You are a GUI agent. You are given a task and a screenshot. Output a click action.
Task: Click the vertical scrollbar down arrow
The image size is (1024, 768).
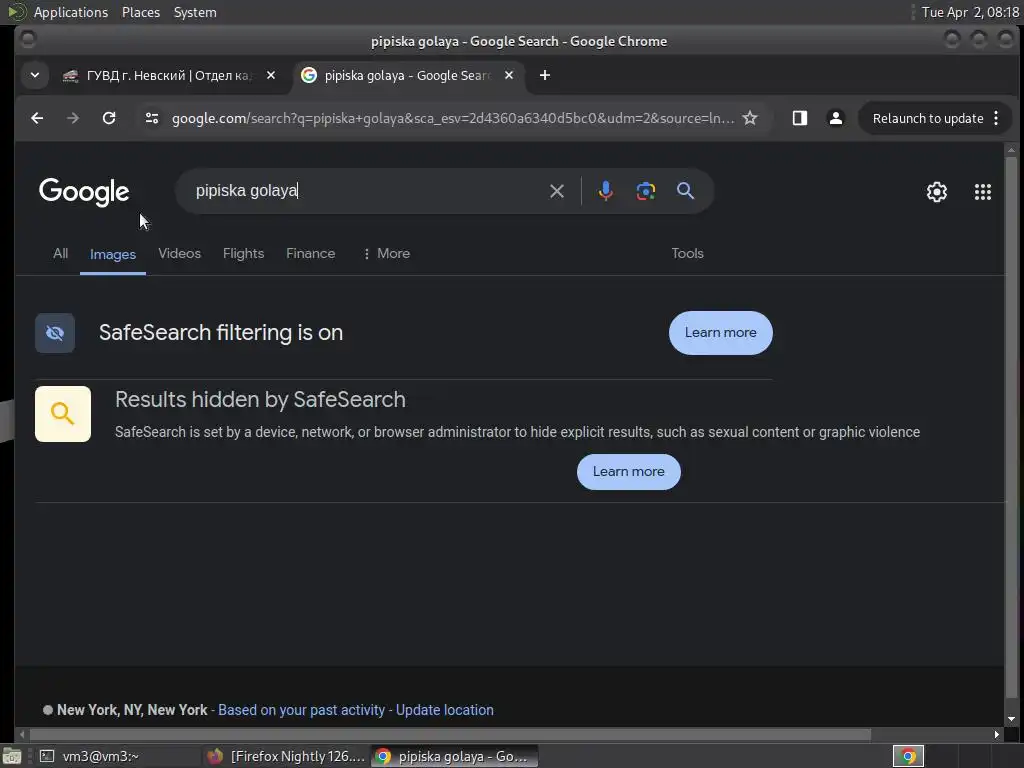pyautogui.click(x=1012, y=718)
